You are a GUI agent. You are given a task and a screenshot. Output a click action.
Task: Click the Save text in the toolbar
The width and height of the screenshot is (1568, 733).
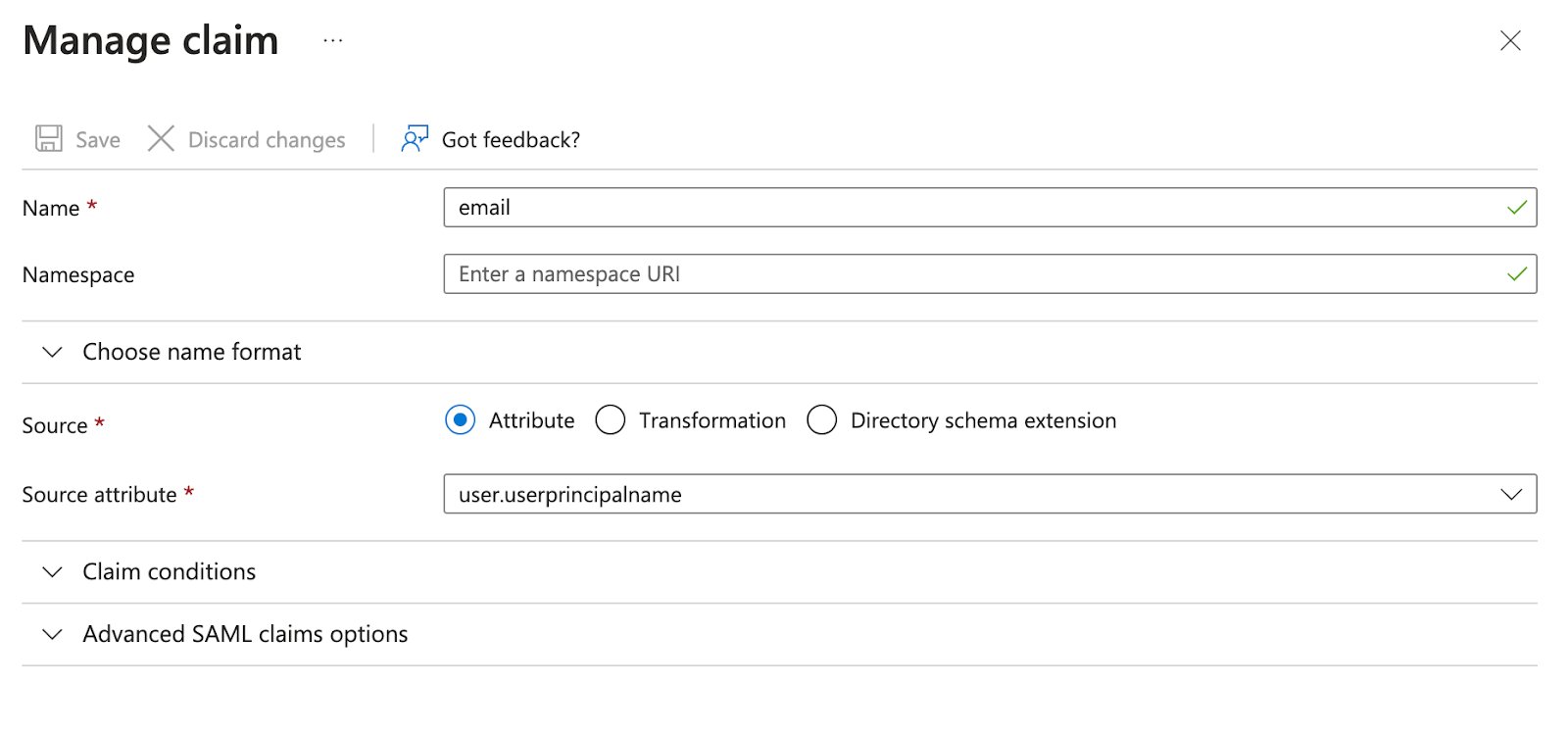(x=98, y=140)
